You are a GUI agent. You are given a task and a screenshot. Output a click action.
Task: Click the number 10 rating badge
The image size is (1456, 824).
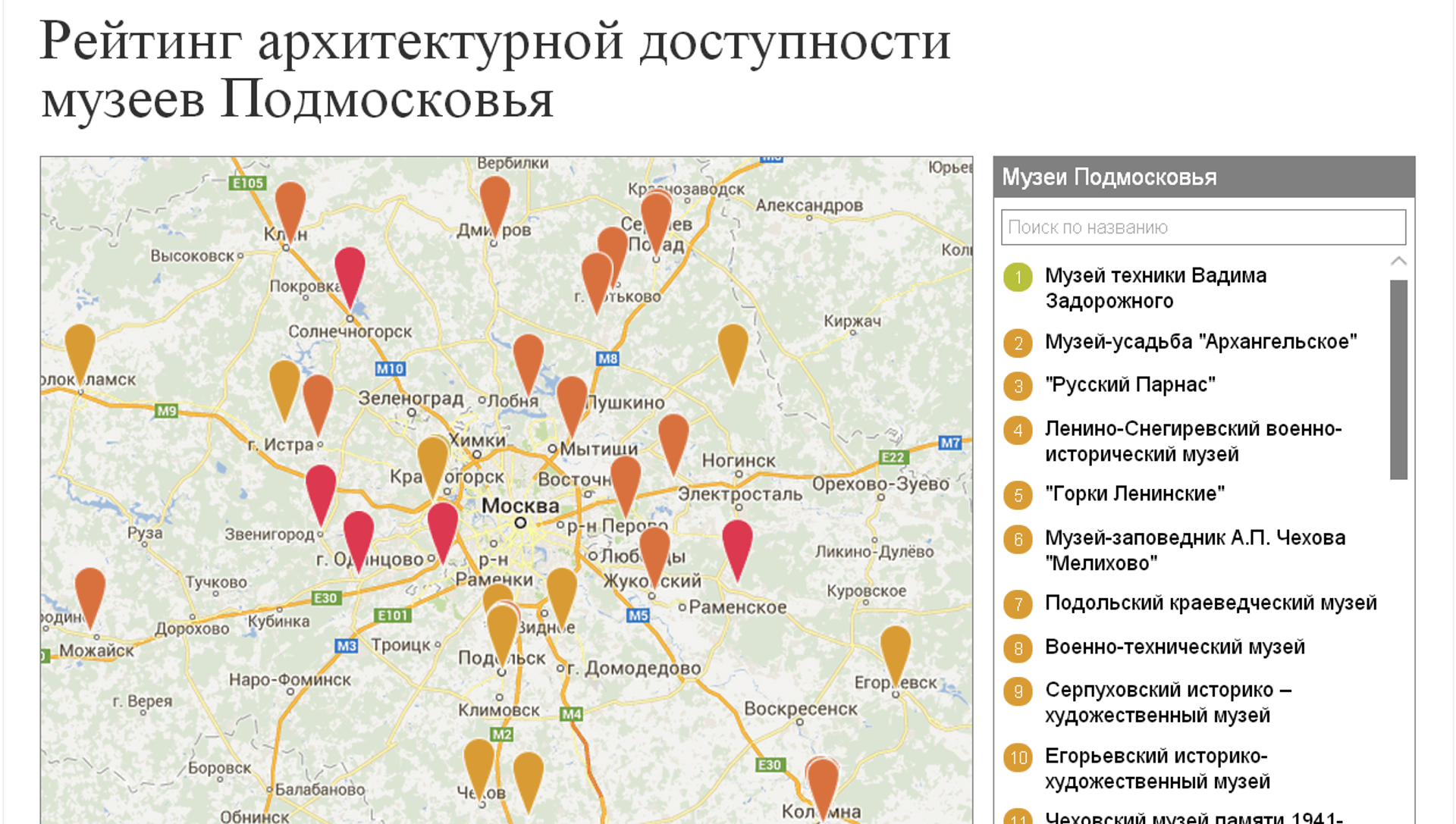pos(1018,757)
